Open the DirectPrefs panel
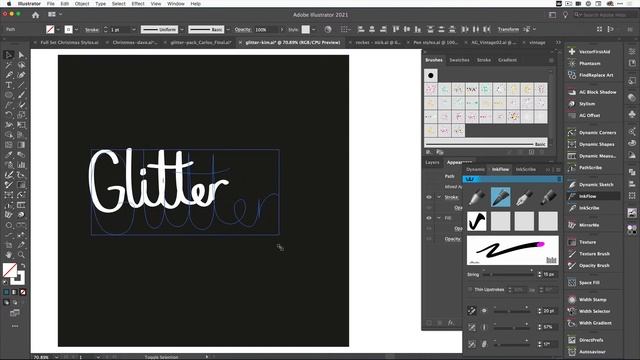Image resolution: width=640 pixels, height=360 pixels. pos(591,340)
